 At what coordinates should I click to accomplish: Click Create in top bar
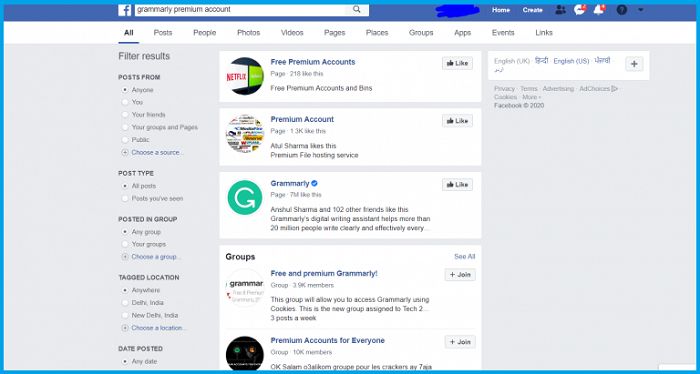(x=533, y=10)
